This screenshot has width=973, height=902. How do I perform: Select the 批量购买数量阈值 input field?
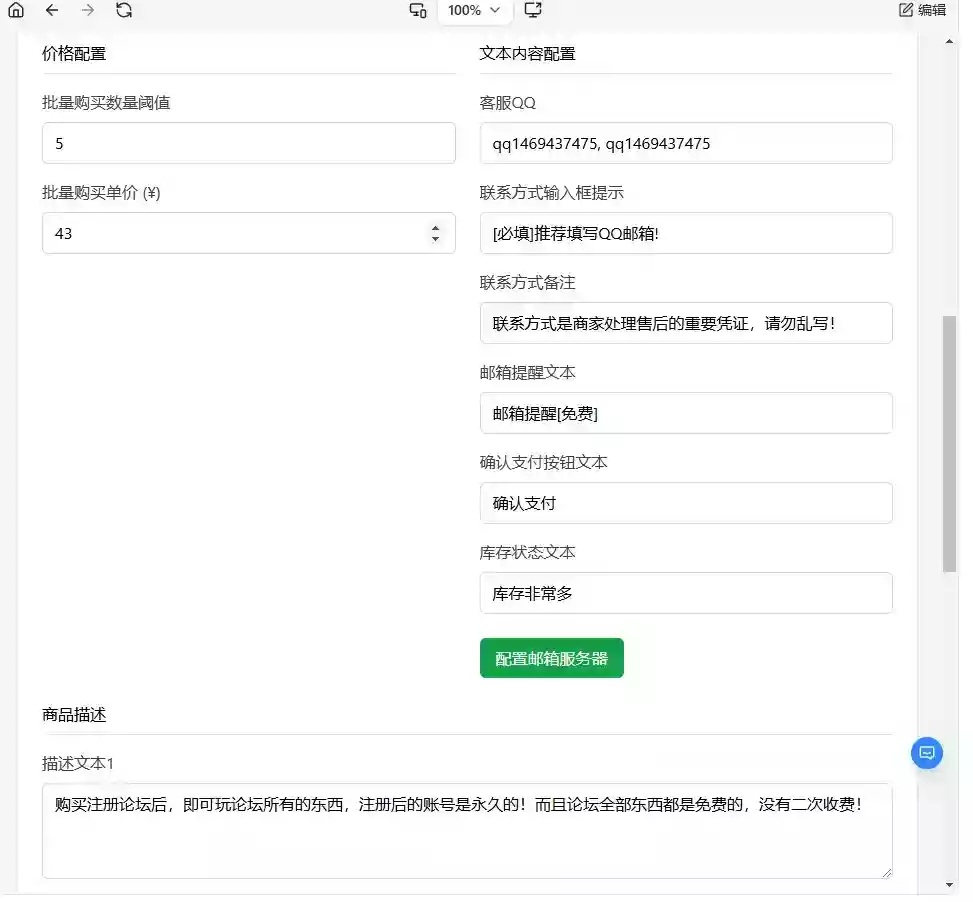(248, 143)
